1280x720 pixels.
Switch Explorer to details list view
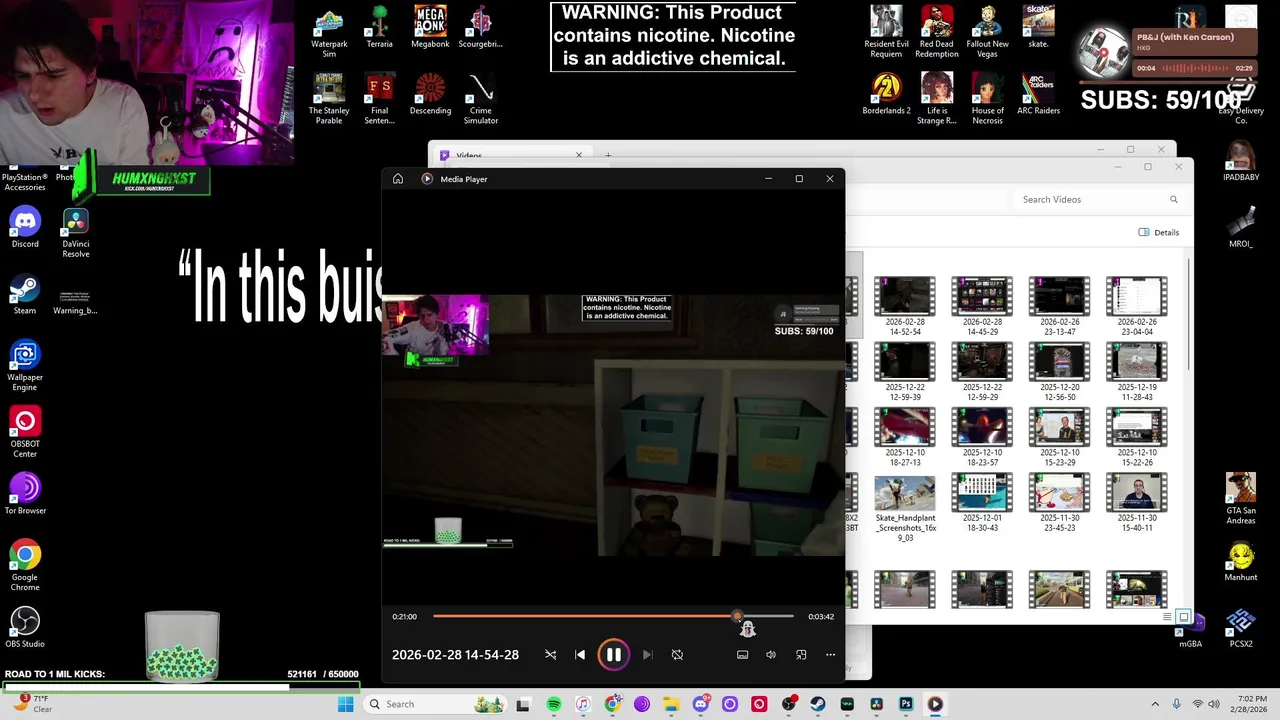[x=1167, y=617]
